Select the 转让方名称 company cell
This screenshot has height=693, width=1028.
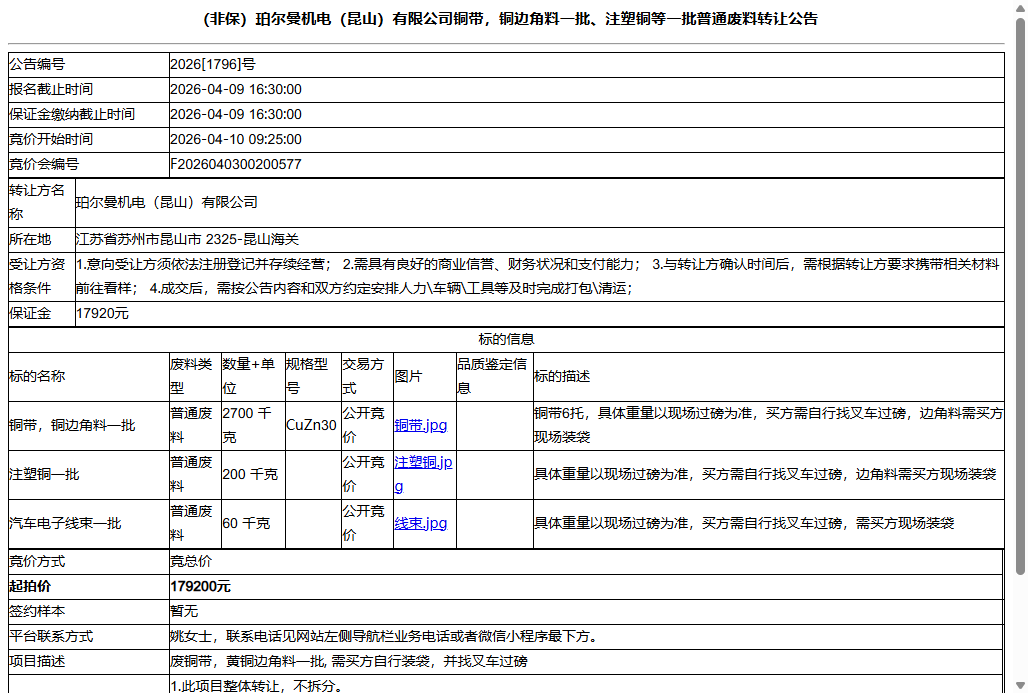tap(170, 202)
